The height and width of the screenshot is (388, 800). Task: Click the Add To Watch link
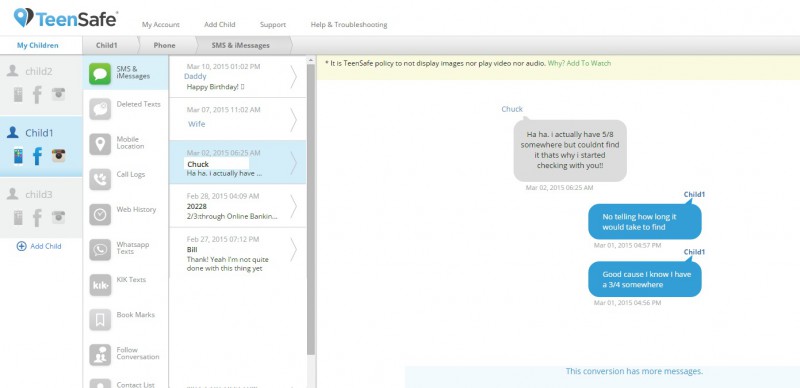[588, 63]
